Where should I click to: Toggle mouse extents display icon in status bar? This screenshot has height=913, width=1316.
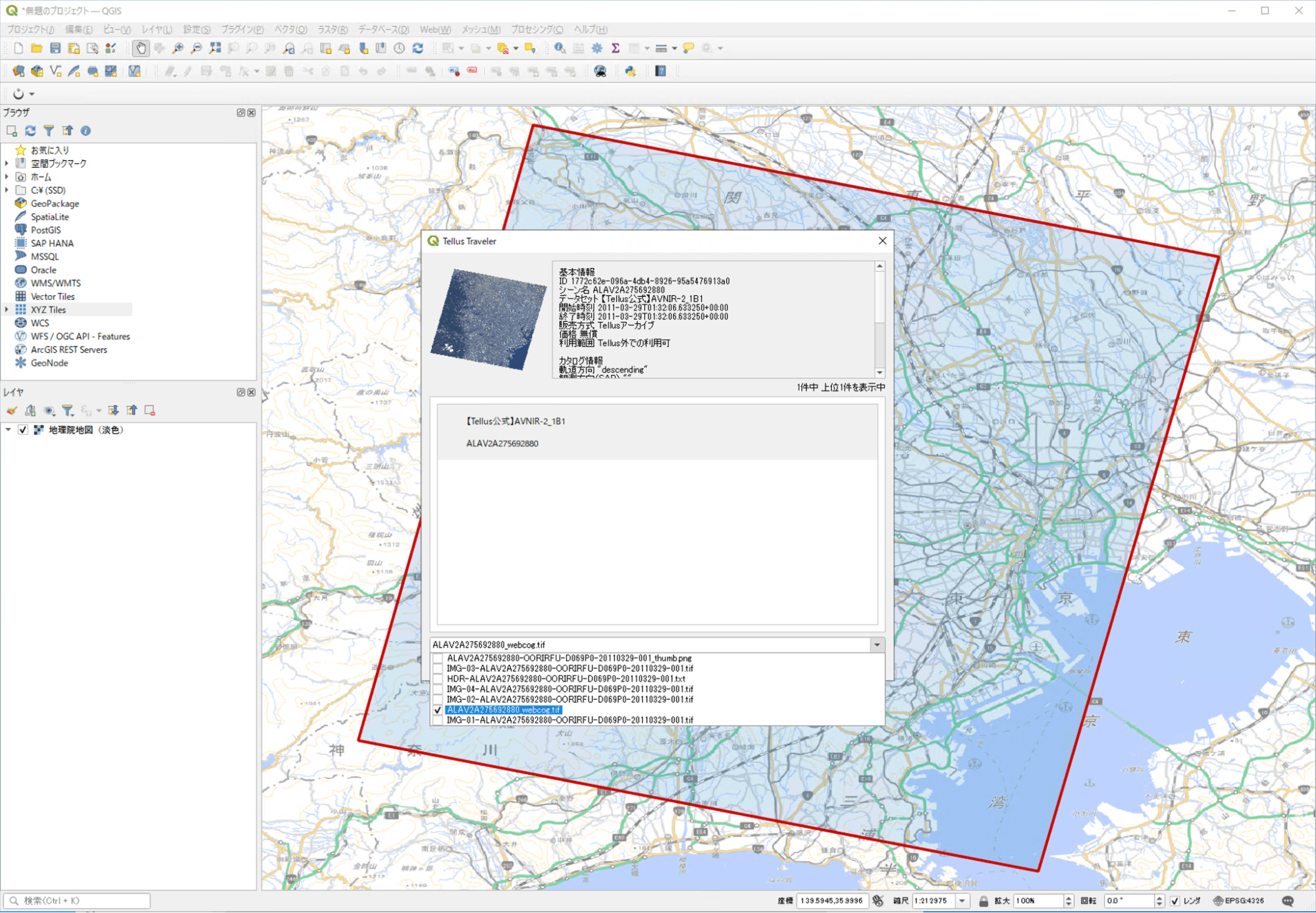(x=878, y=900)
